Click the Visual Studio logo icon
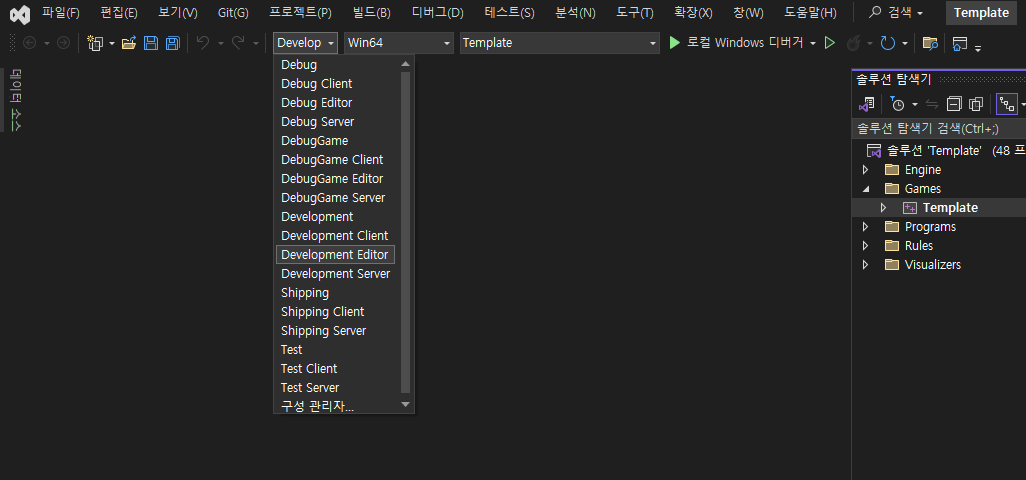1026x480 pixels. [20, 14]
